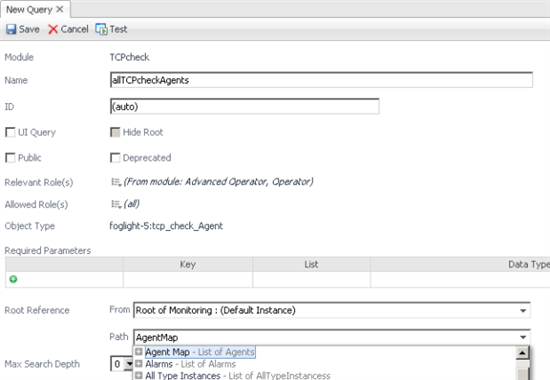550x380 pixels.
Task: Open the Path dropdown arrow
Action: tap(523, 337)
